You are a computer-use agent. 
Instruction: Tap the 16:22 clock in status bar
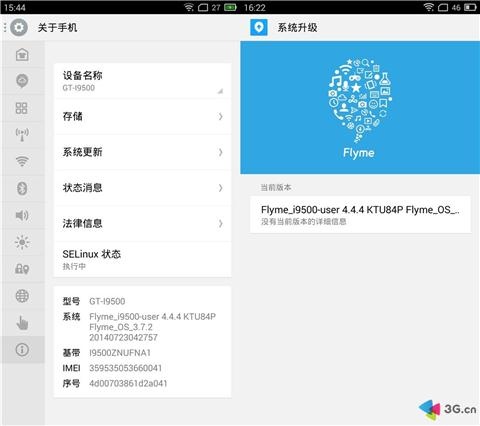[x=255, y=7]
